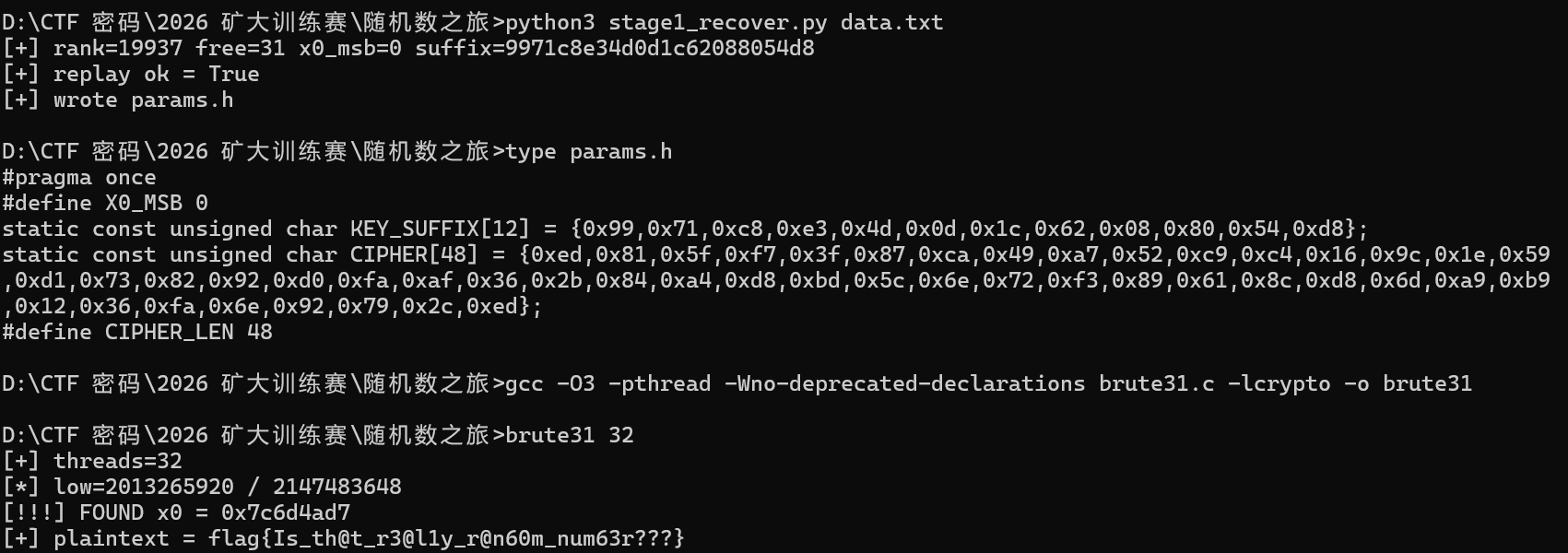
Task: Click the threads=32 output line
Action: click(118, 461)
